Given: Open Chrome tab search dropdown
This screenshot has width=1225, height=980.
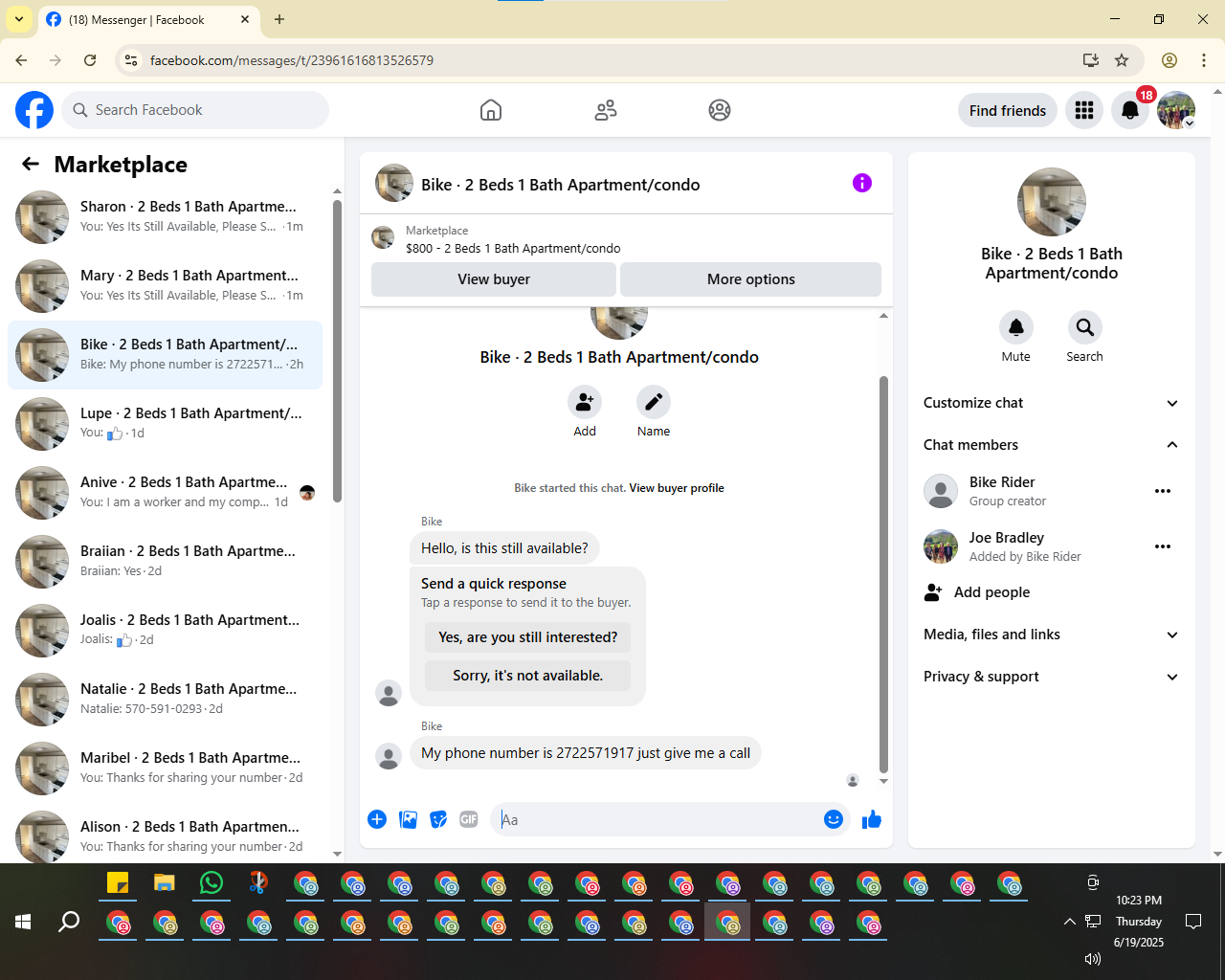Looking at the screenshot, I should pos(19,19).
